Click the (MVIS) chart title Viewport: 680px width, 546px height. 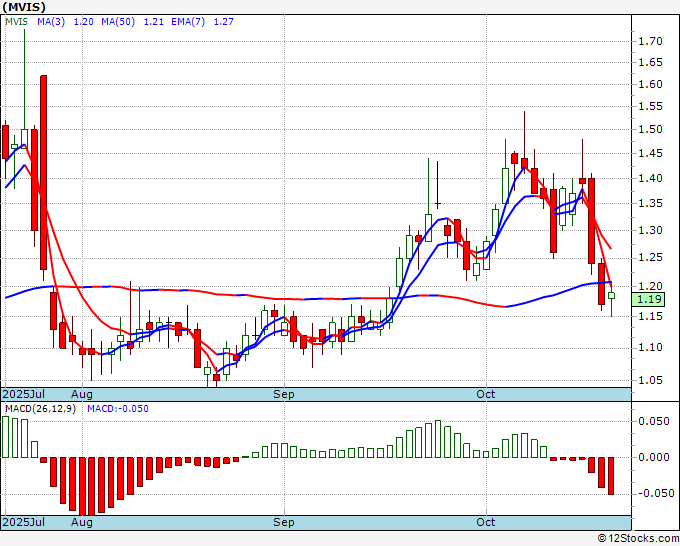[24, 7]
